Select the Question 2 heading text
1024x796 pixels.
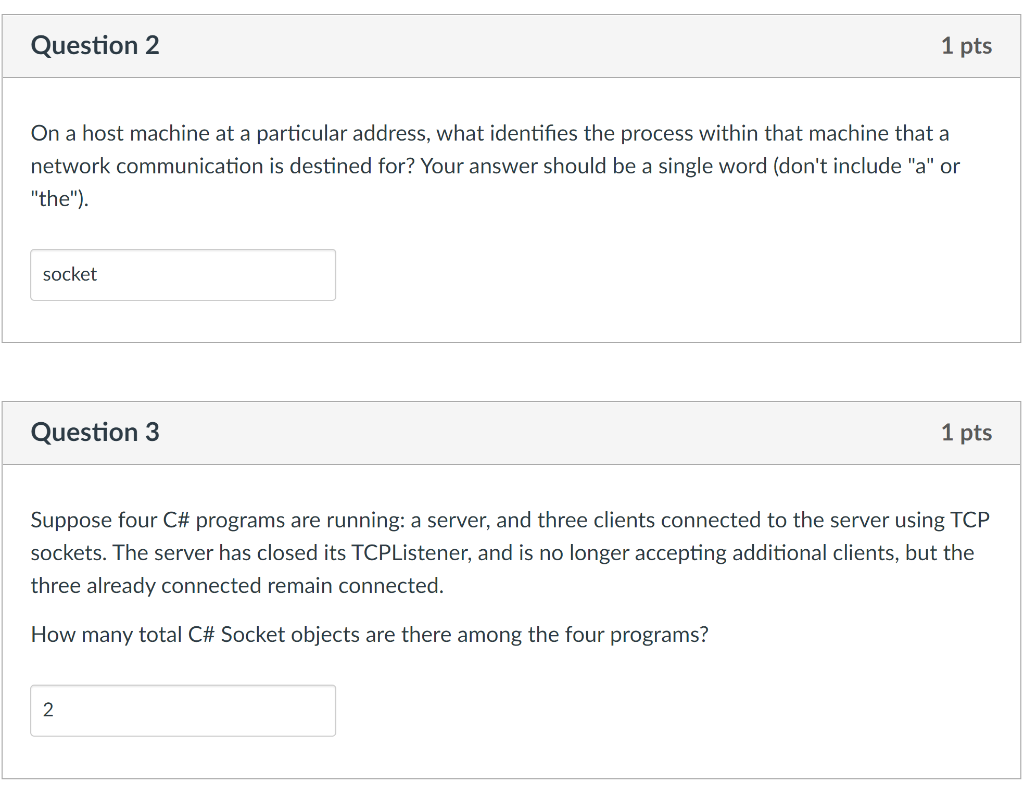click(95, 46)
